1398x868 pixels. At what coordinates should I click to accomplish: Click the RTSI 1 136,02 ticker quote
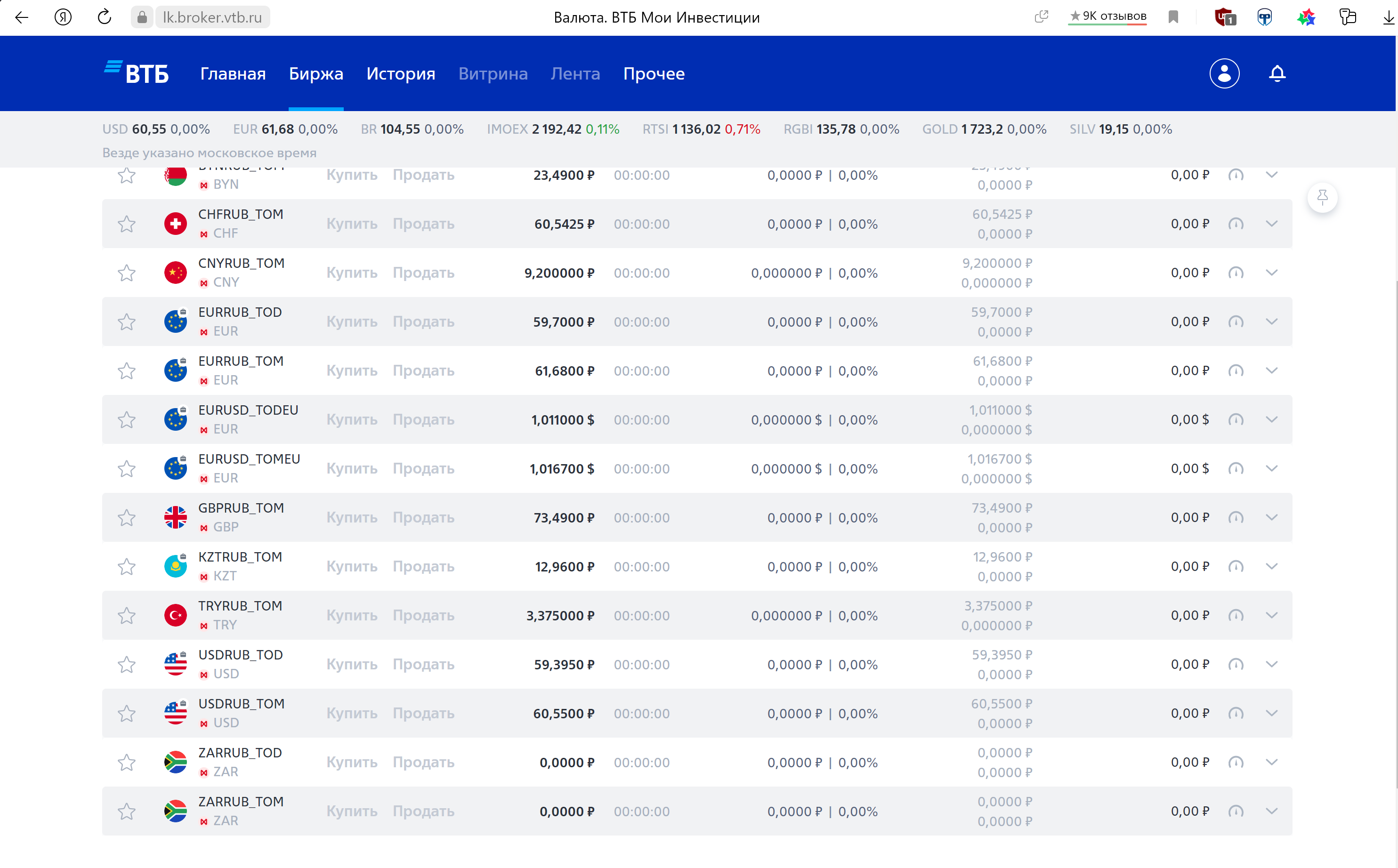tap(701, 129)
